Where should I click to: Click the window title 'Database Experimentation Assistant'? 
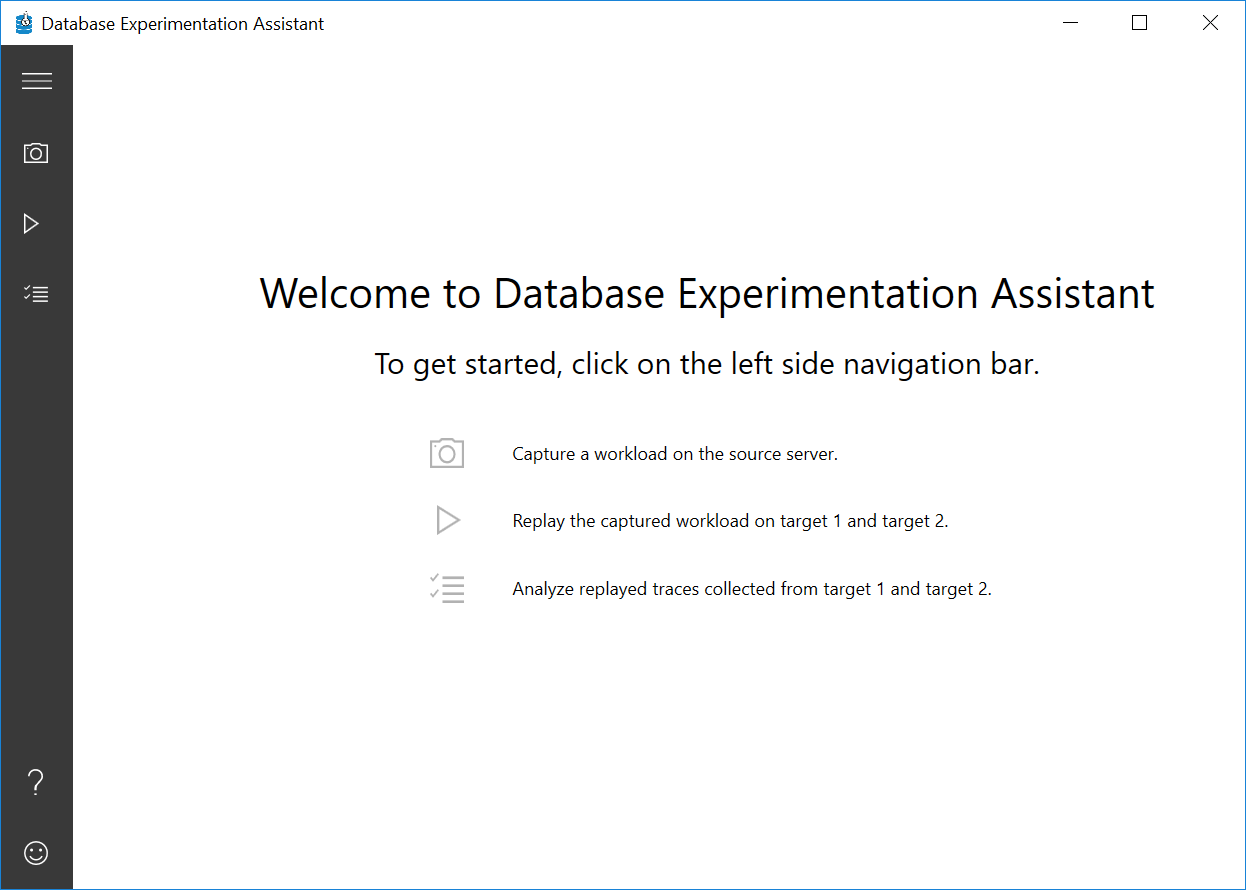click(x=183, y=24)
